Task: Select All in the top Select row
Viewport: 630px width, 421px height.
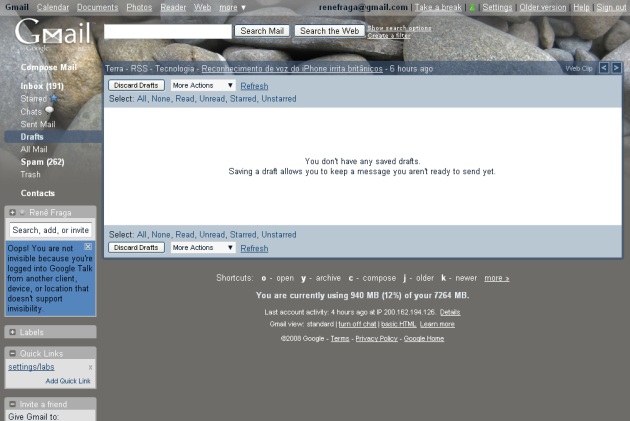Action: tap(141, 98)
